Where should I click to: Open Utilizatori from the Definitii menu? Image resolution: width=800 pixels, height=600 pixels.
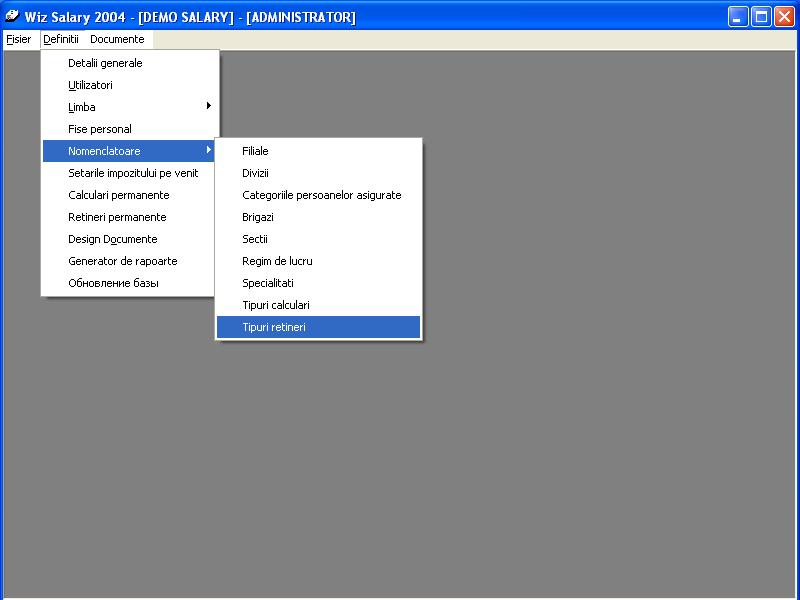point(90,85)
